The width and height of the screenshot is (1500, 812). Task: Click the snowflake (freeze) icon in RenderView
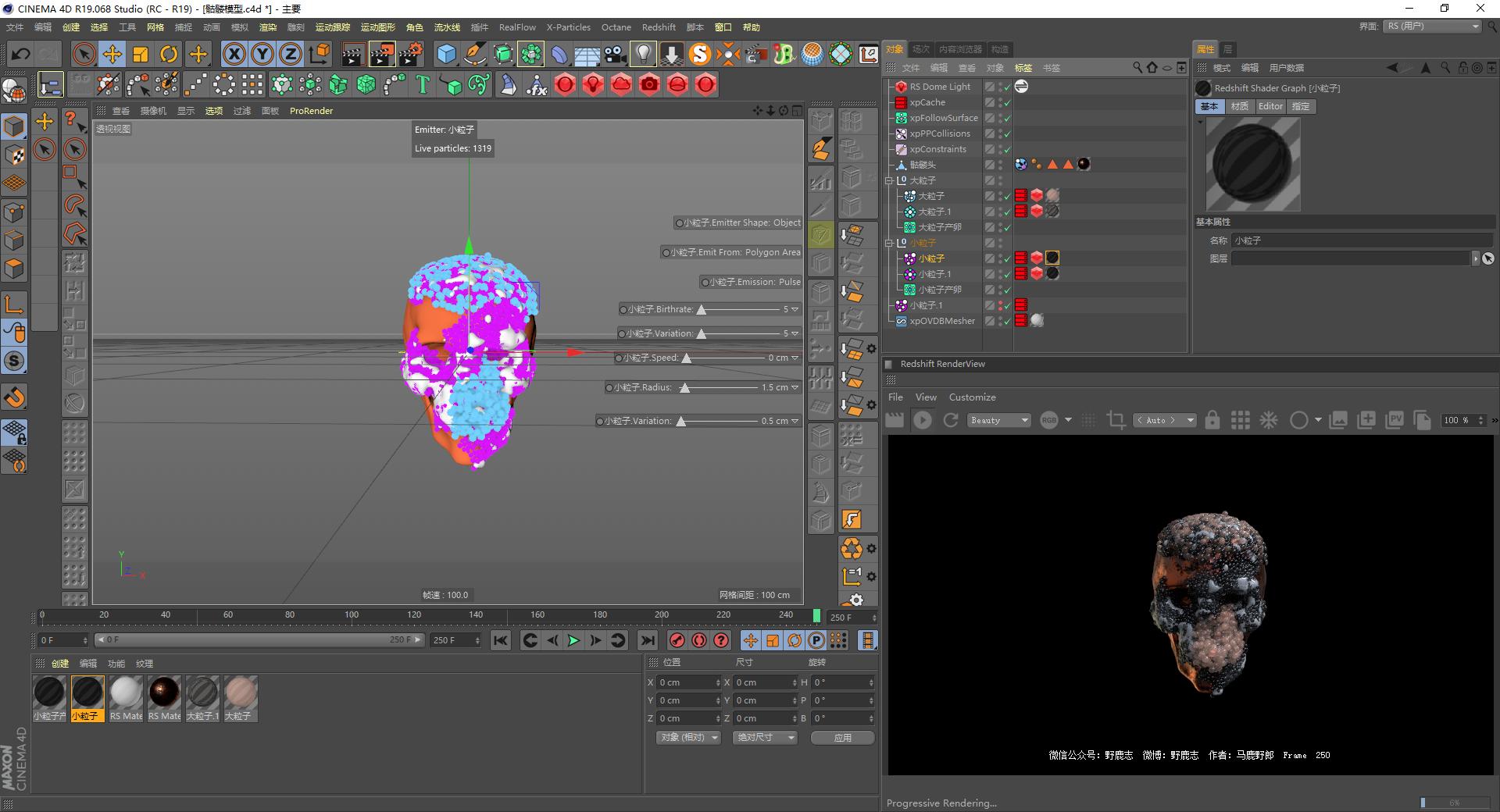click(1269, 420)
